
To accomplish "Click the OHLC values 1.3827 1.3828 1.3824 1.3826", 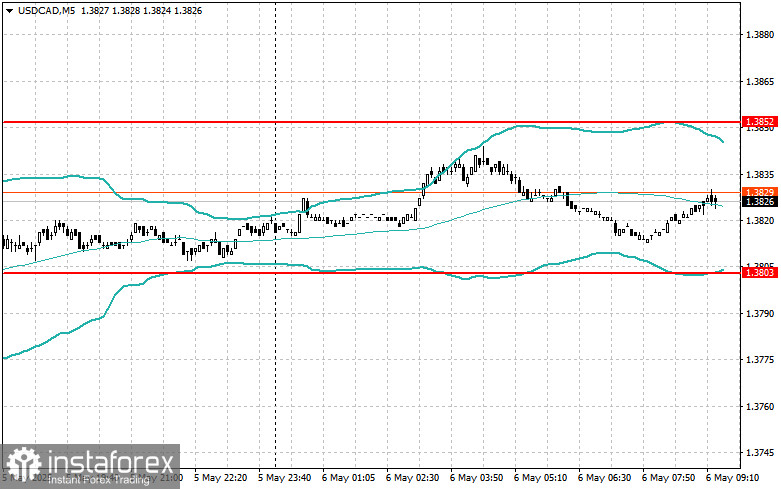I will pyautogui.click(x=141, y=10).
